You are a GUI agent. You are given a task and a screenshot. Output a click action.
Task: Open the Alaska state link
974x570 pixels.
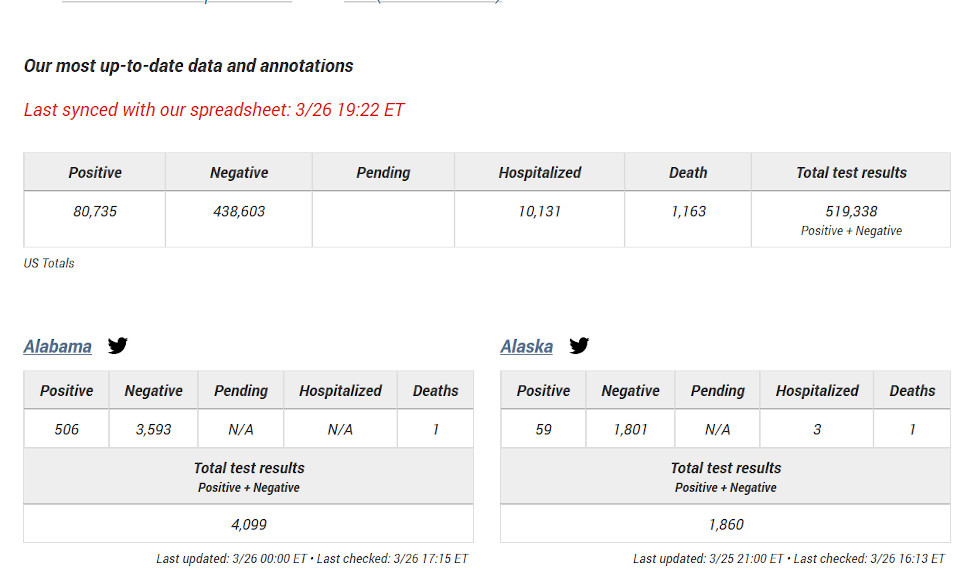[x=527, y=346]
